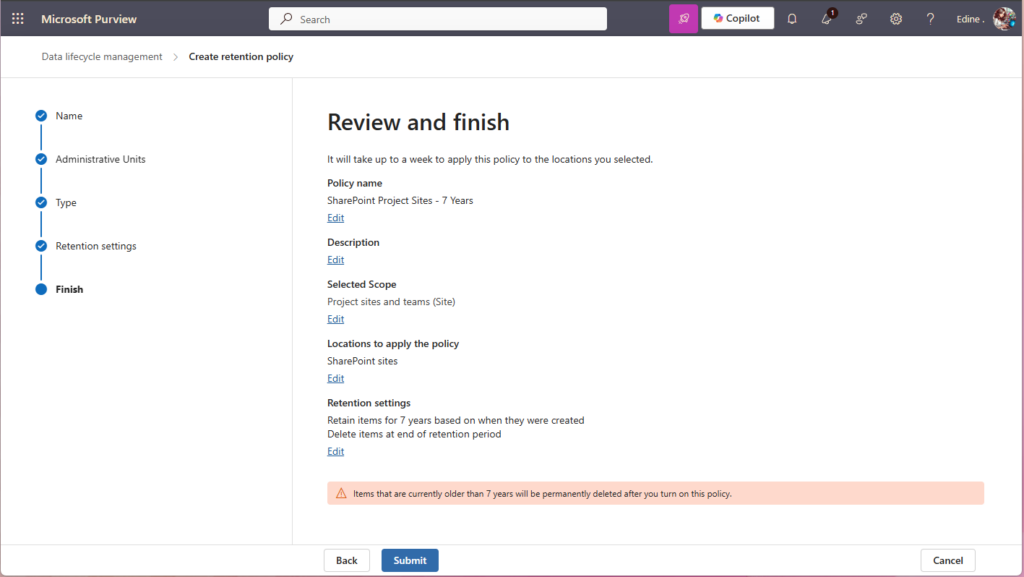
Task: Click the 'Create retention policy' breadcrumb text
Action: point(241,57)
